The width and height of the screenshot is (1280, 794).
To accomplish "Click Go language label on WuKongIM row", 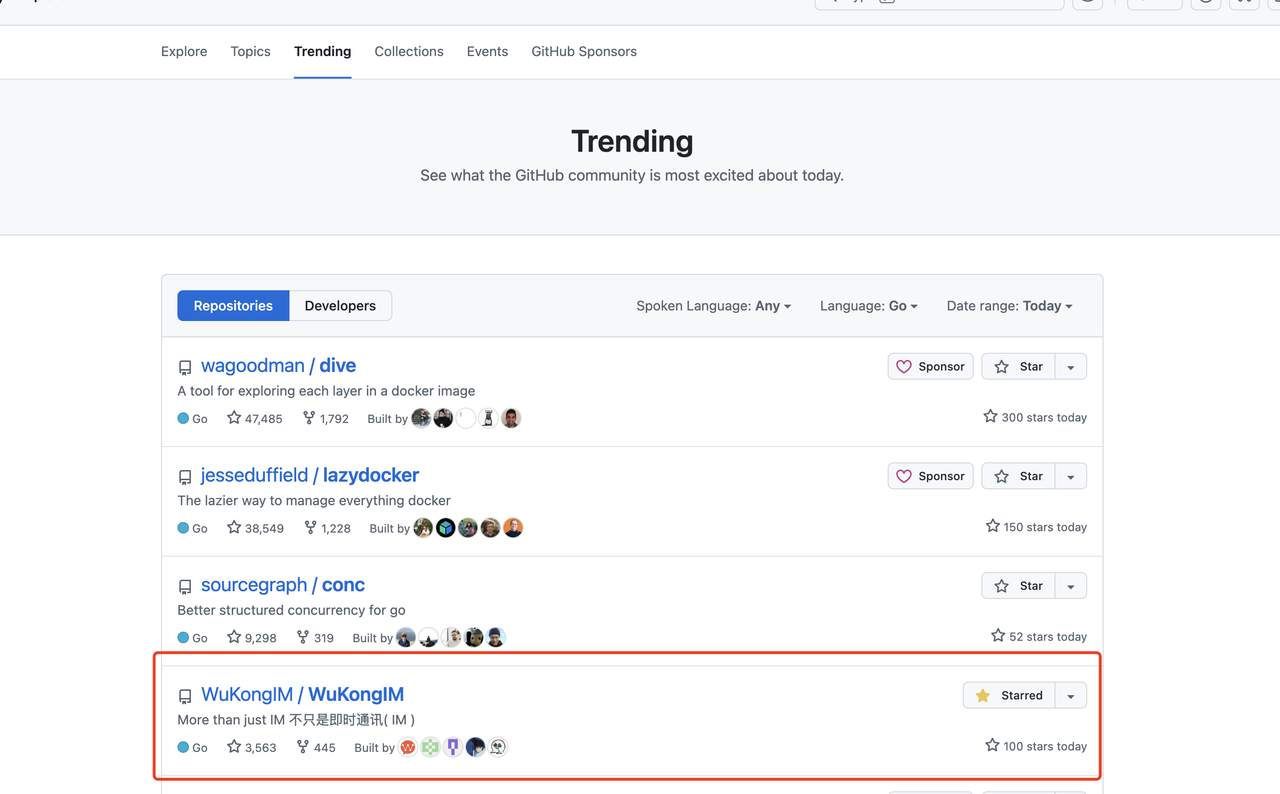I will (193, 748).
